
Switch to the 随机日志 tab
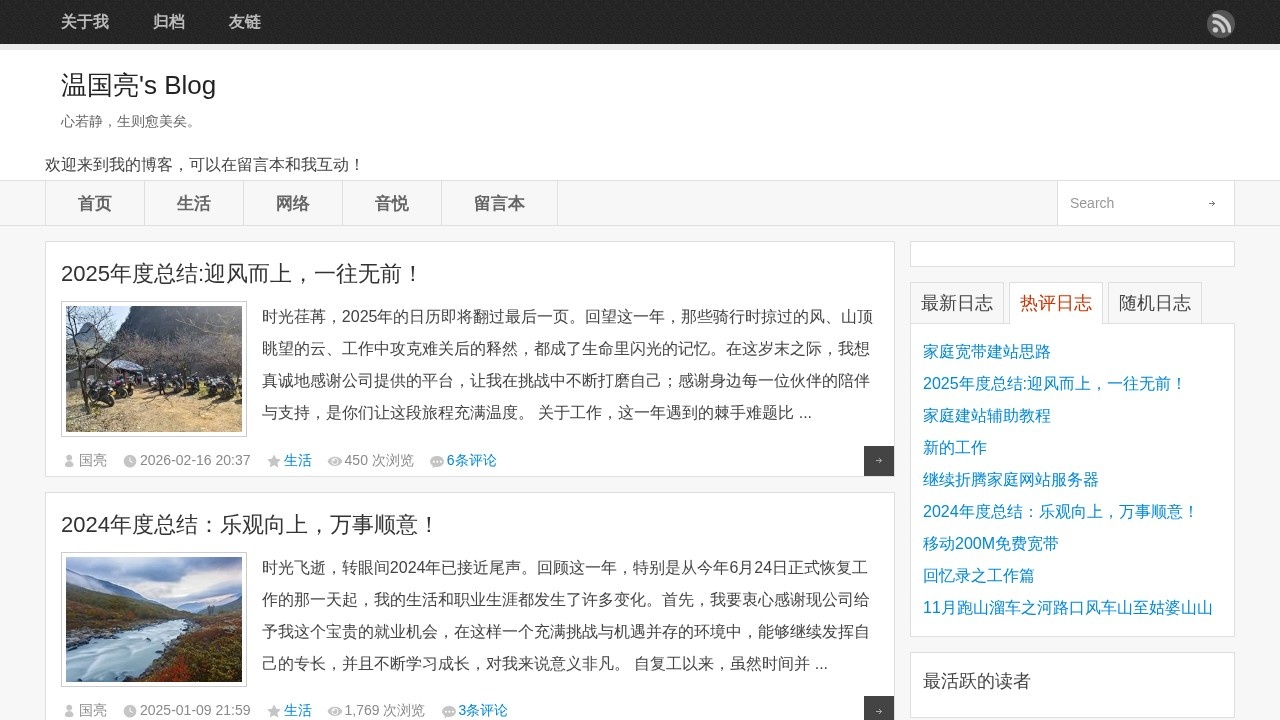[x=1155, y=303]
